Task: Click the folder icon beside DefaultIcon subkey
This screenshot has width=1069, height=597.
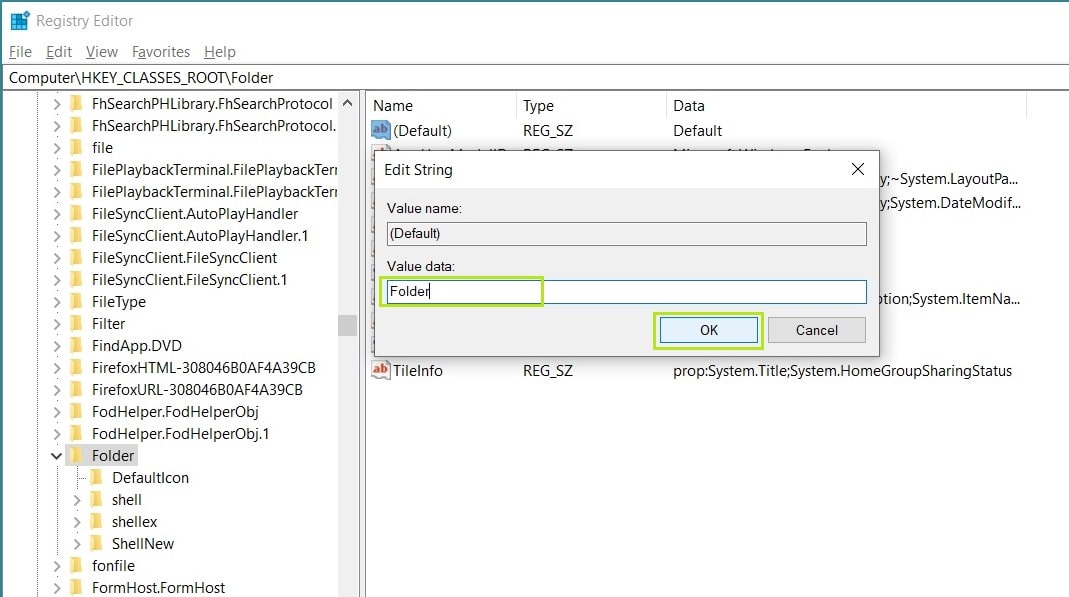Action: [97, 477]
